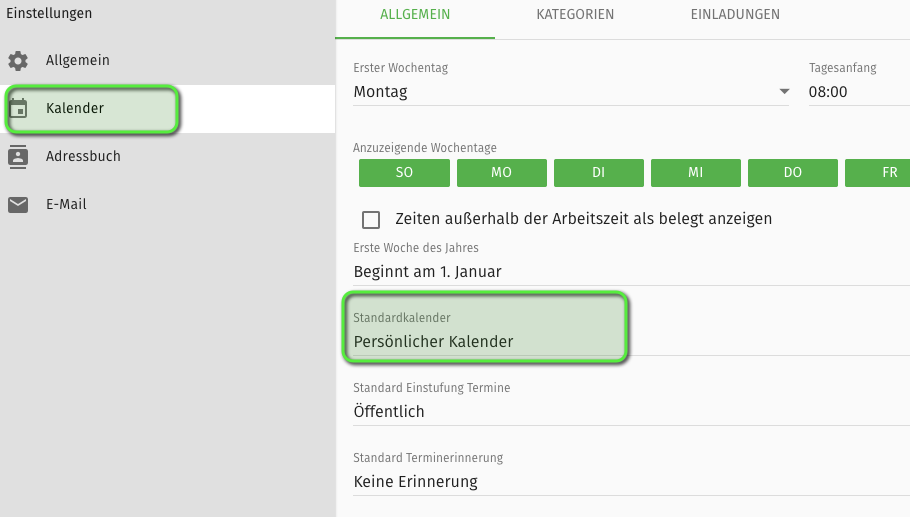Viewport: 910px width, 517px height.
Task: Switch to the Einladungen tab
Action: [735, 15]
